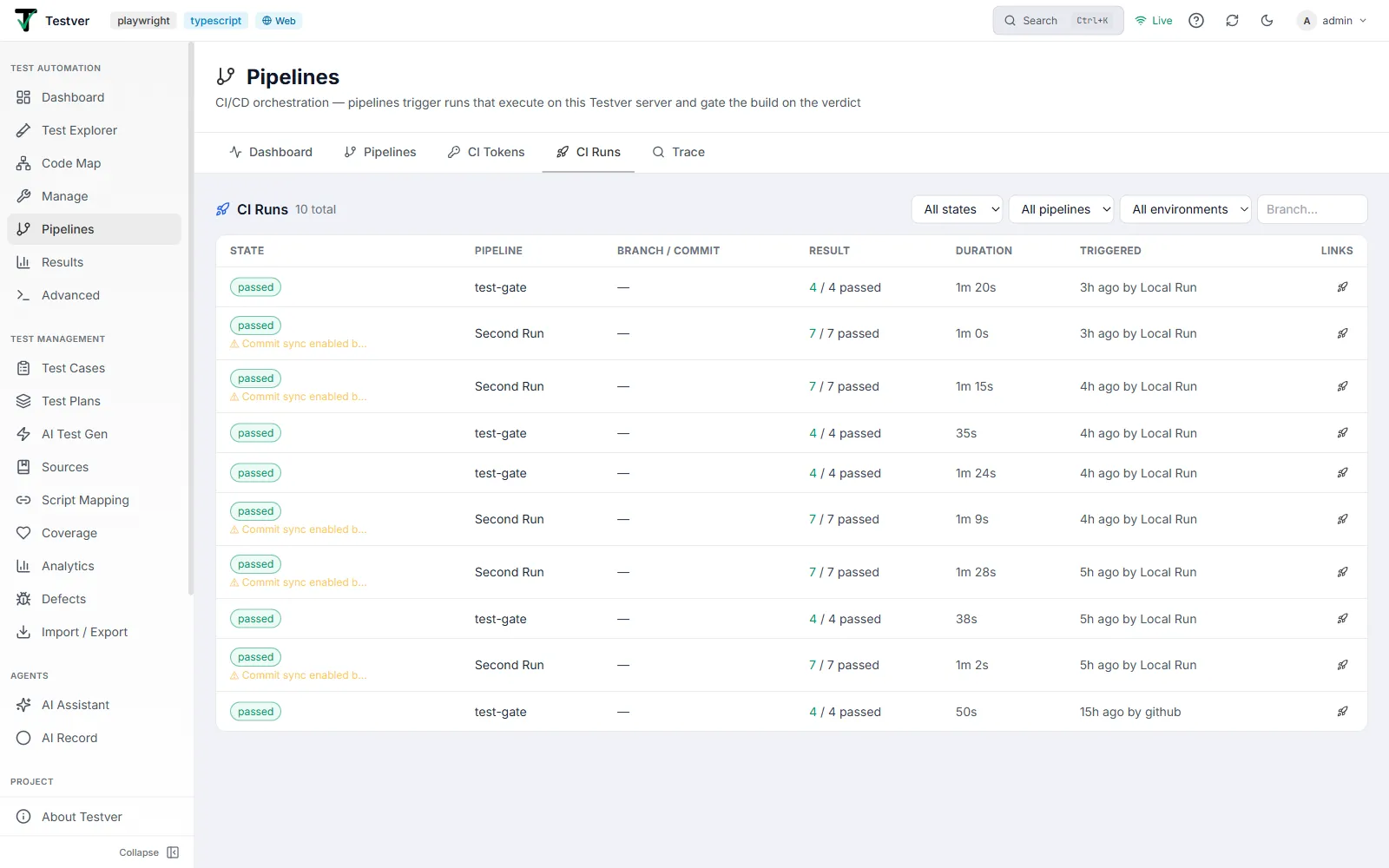This screenshot has height=868, width=1389.
Task: Click the Web platform tag
Action: click(279, 21)
